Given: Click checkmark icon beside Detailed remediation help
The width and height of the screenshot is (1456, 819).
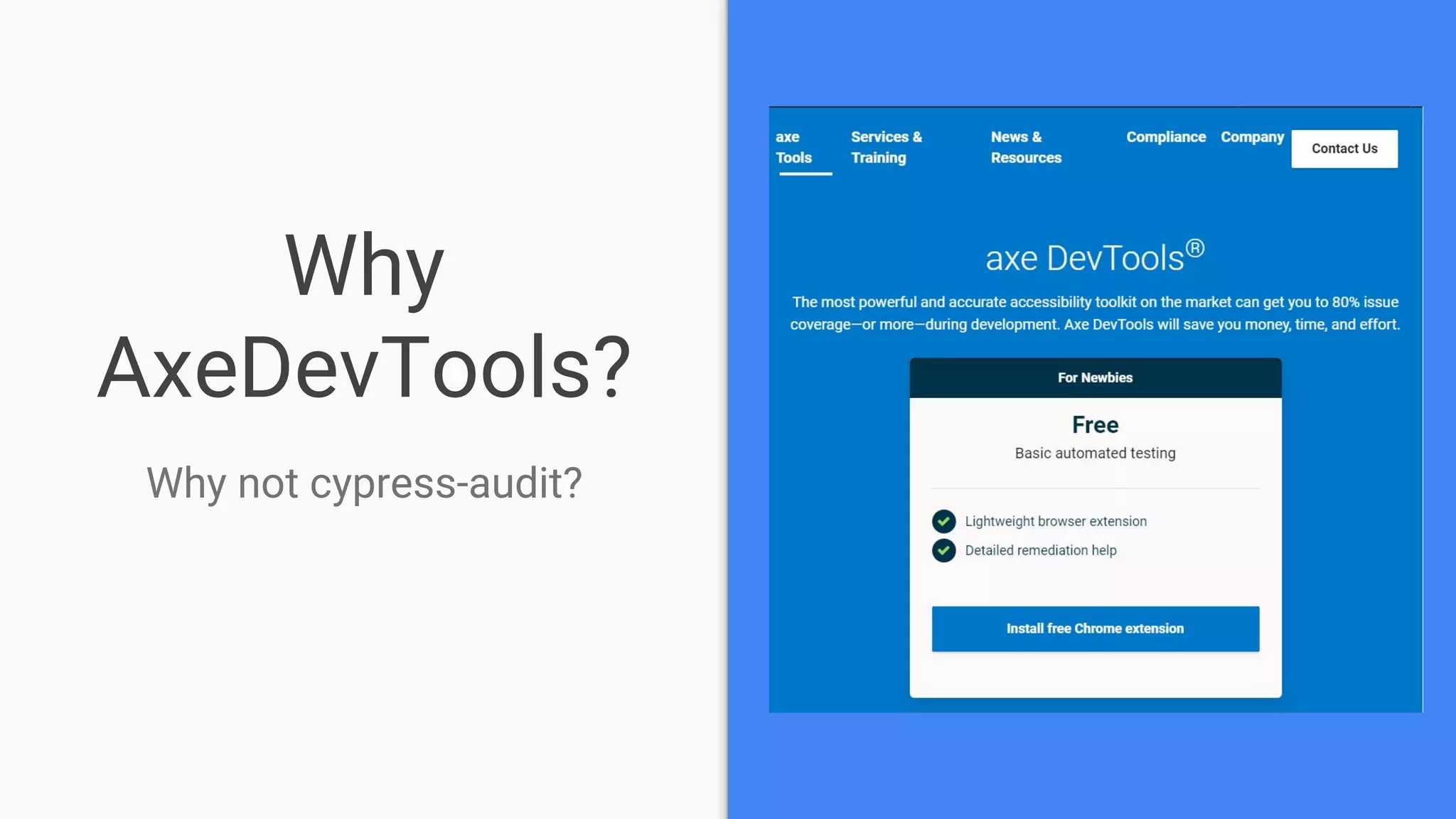Looking at the screenshot, I should 943,550.
